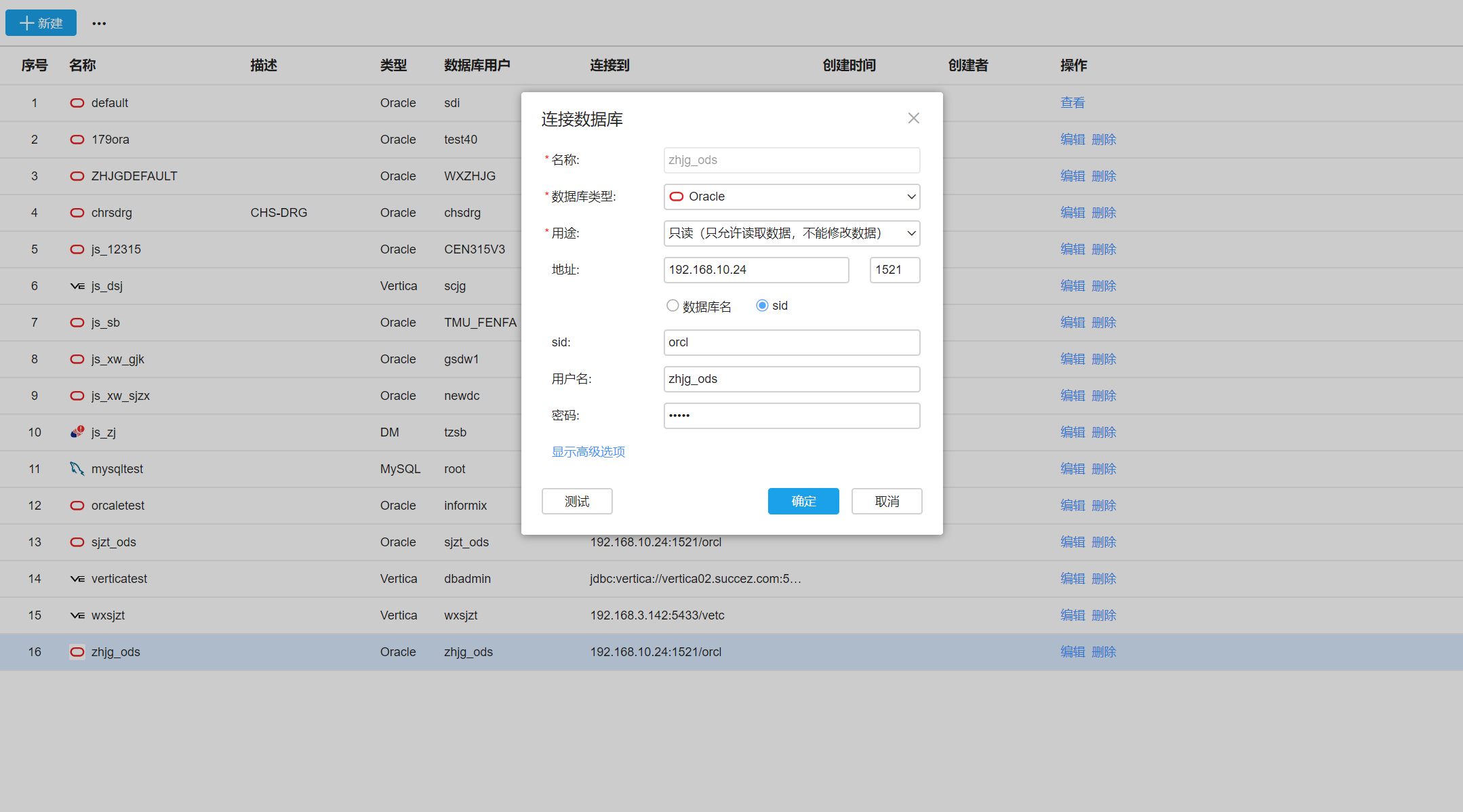
Task: Click 删除 for the verticatest row
Action: pos(1104,579)
